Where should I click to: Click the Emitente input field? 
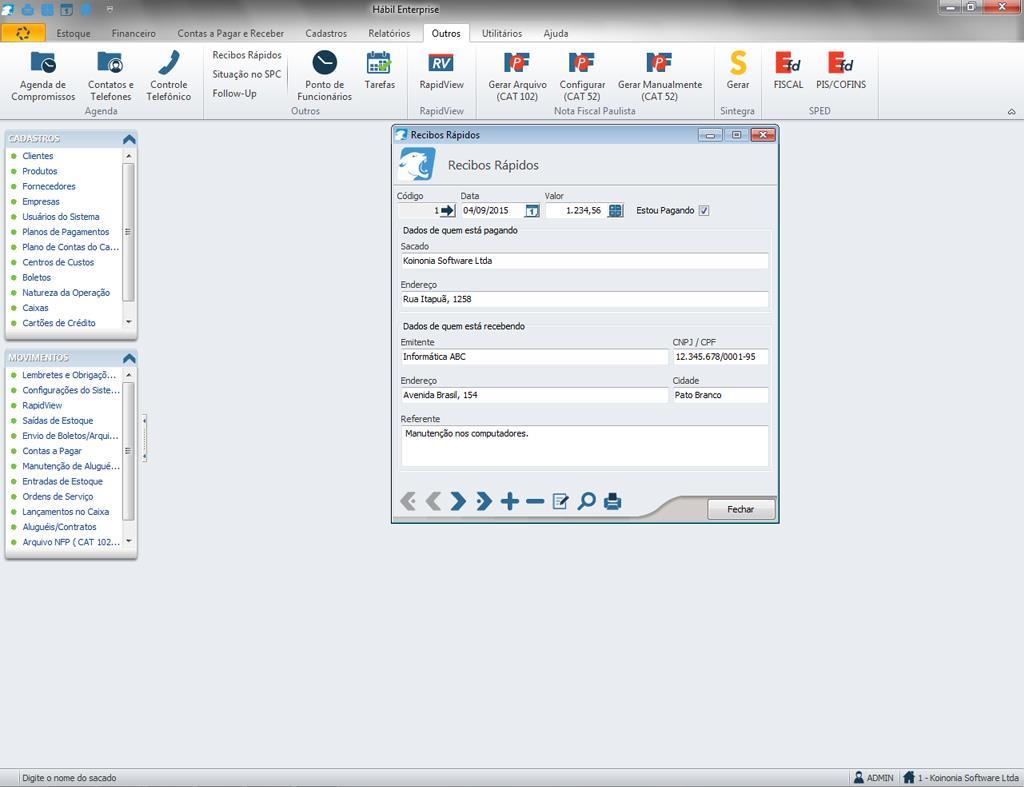pos(534,357)
